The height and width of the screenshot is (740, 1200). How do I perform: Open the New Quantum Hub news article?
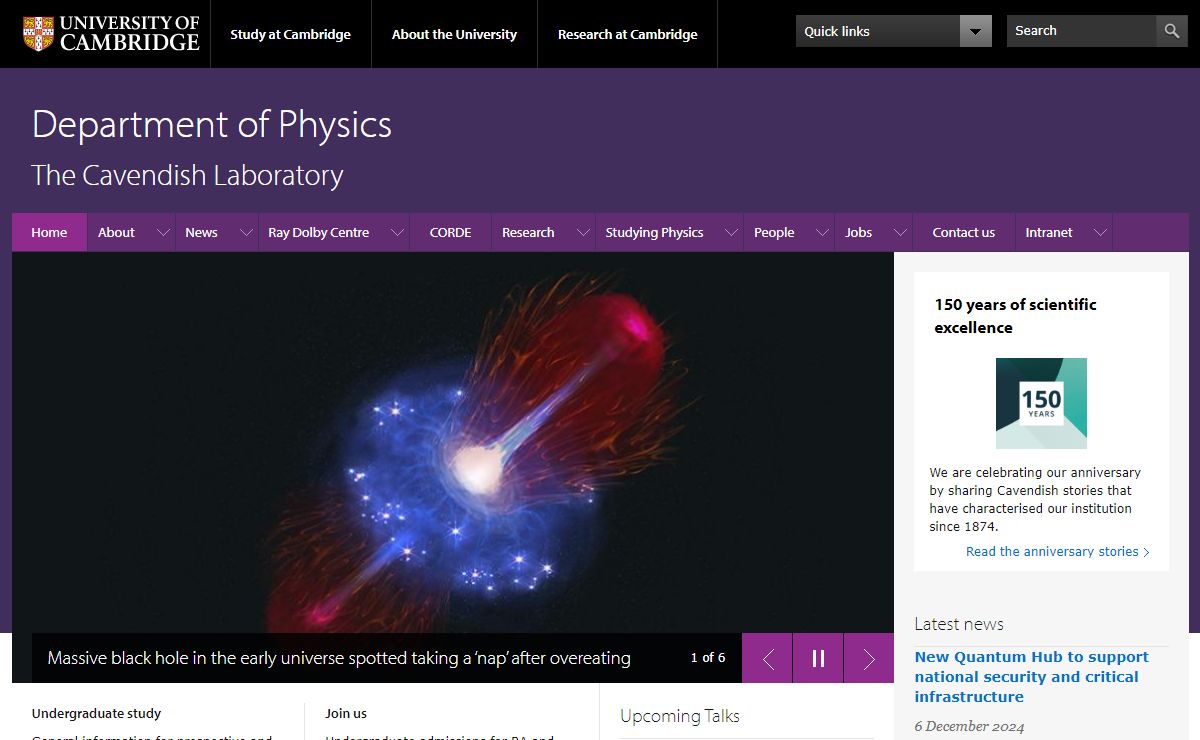(1031, 677)
